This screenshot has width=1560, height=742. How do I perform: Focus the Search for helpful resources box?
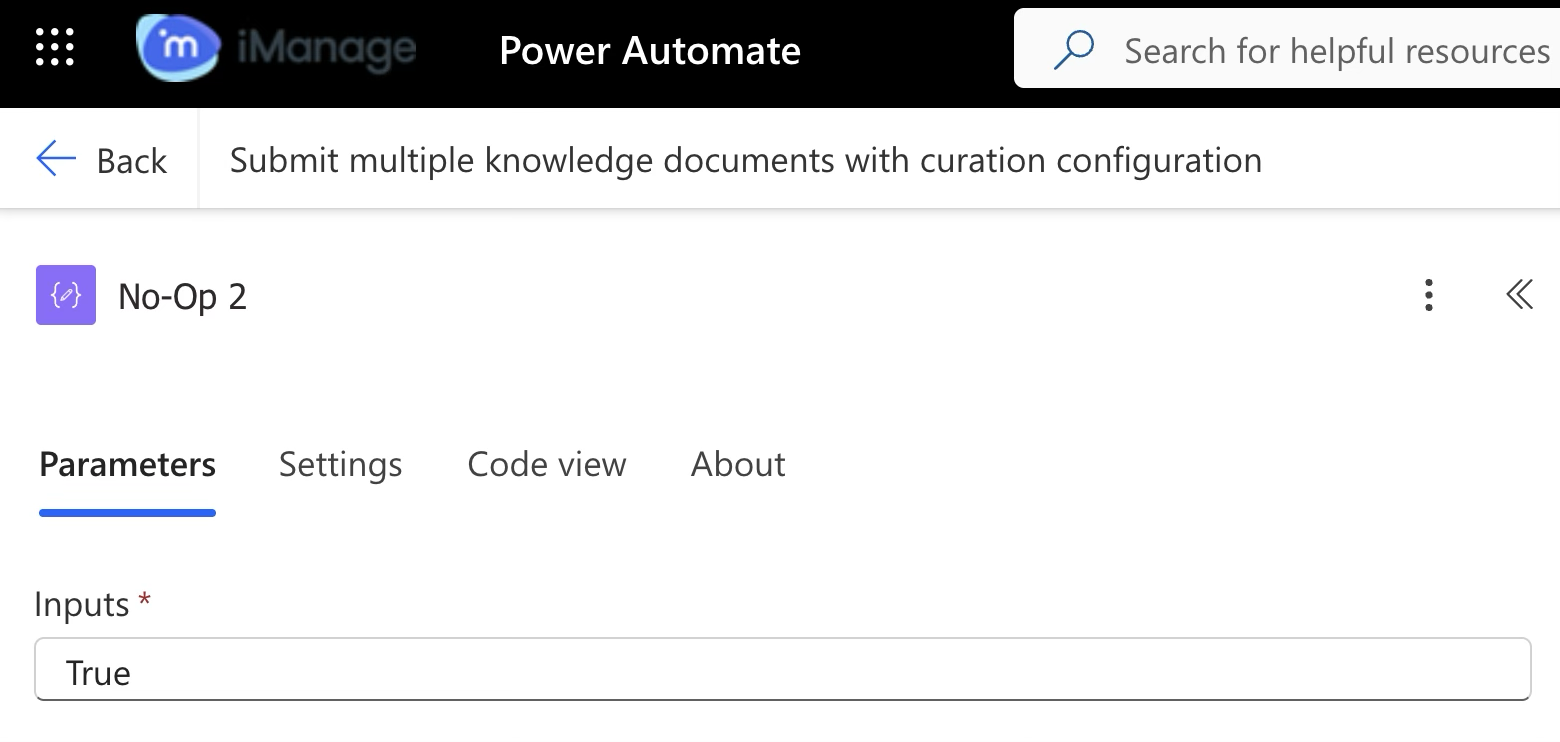[x=1287, y=49]
